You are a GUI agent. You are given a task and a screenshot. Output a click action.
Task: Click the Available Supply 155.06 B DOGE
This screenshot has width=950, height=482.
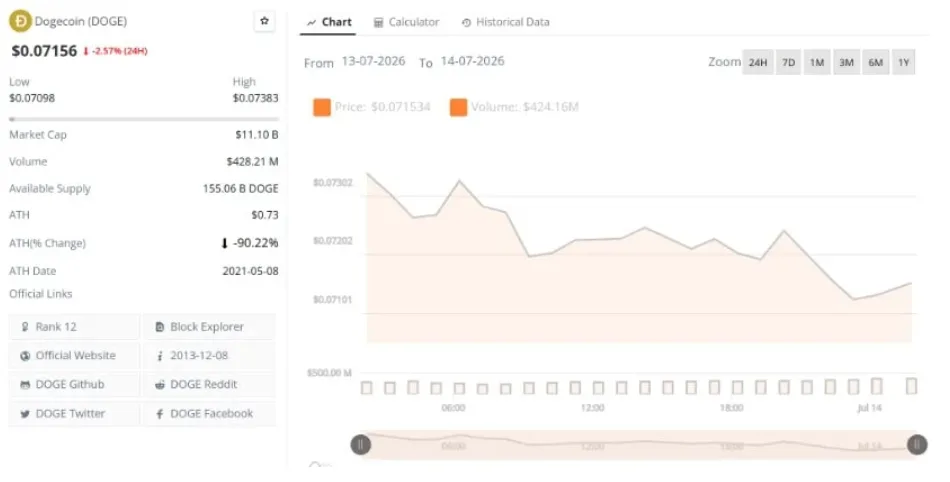pos(241,188)
